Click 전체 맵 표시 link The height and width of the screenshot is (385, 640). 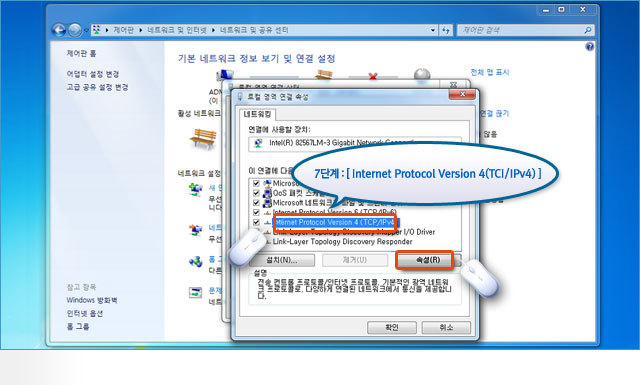490,72
